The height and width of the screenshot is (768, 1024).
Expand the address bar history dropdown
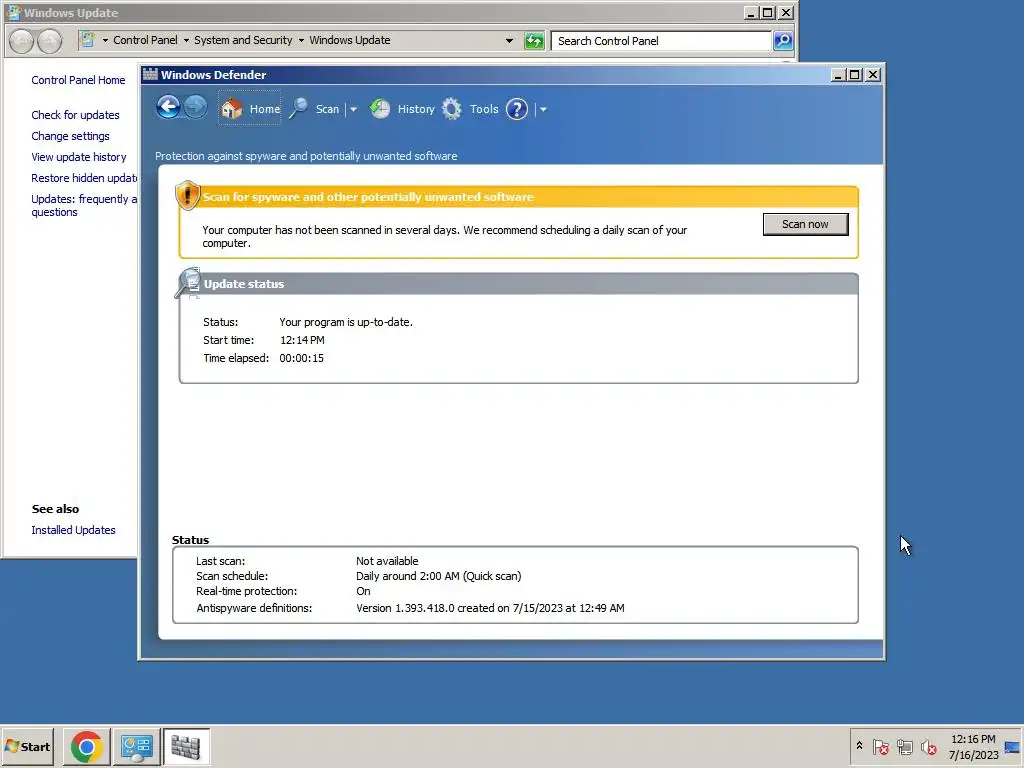click(509, 40)
